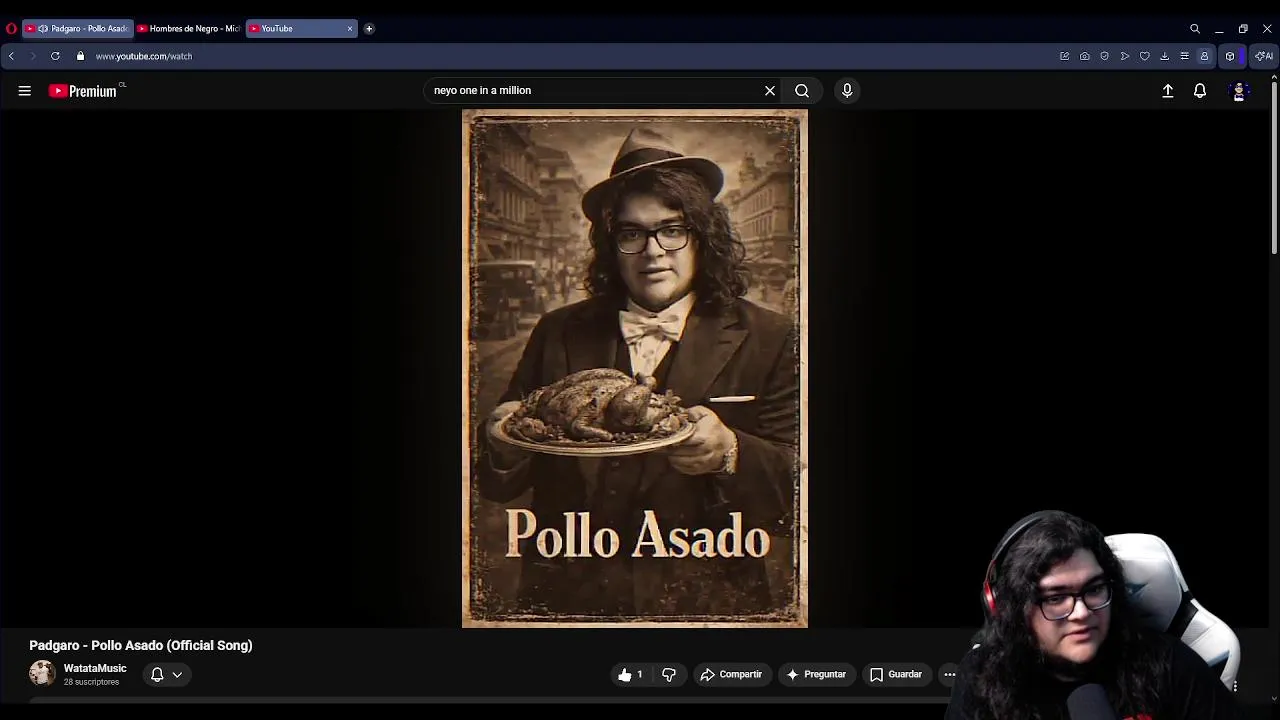Viewport: 1280px width, 720px height.
Task: Click the Pollo Asado video player
Action: click(635, 368)
